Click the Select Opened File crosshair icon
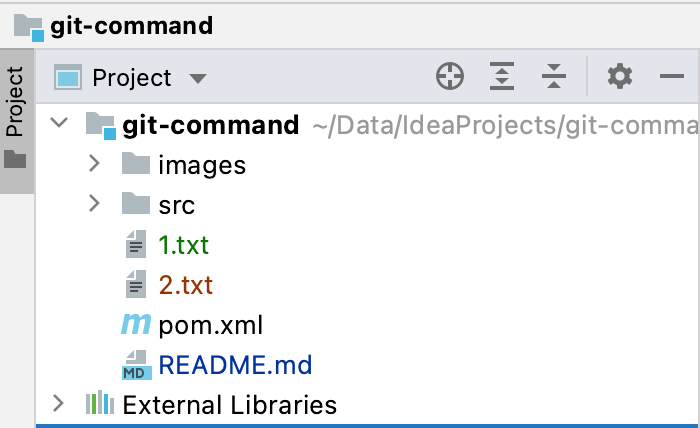Image resolution: width=700 pixels, height=428 pixels. (x=450, y=76)
